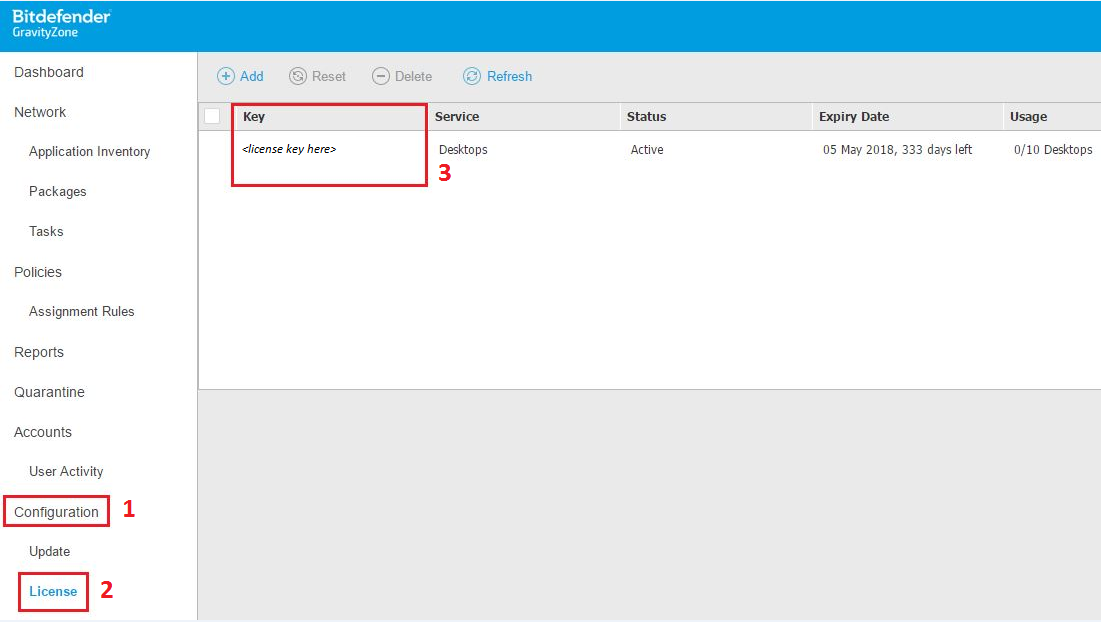
Task: Select the license key here cell
Action: 289,149
